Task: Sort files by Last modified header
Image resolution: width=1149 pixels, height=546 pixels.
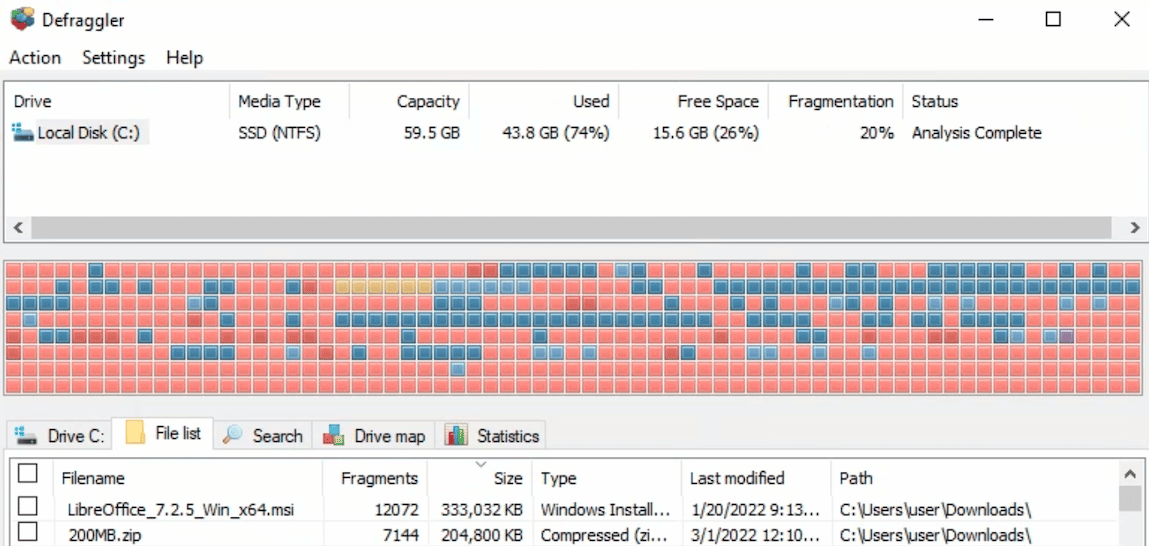Action: [x=737, y=479]
